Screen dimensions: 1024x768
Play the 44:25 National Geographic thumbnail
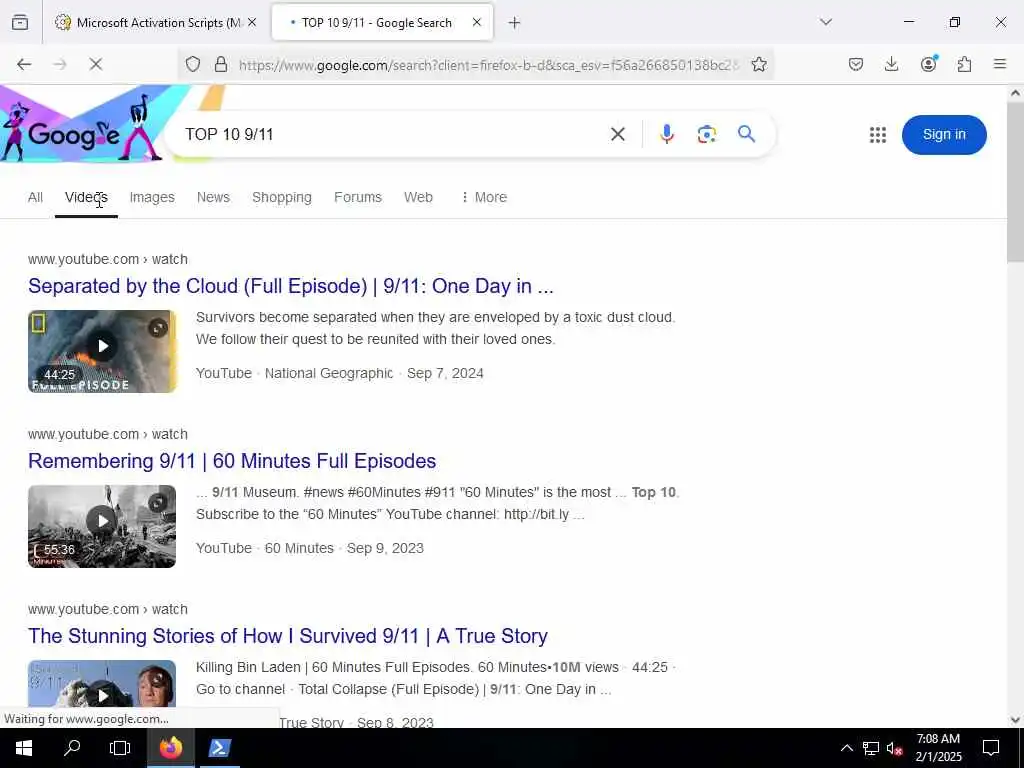click(x=102, y=351)
